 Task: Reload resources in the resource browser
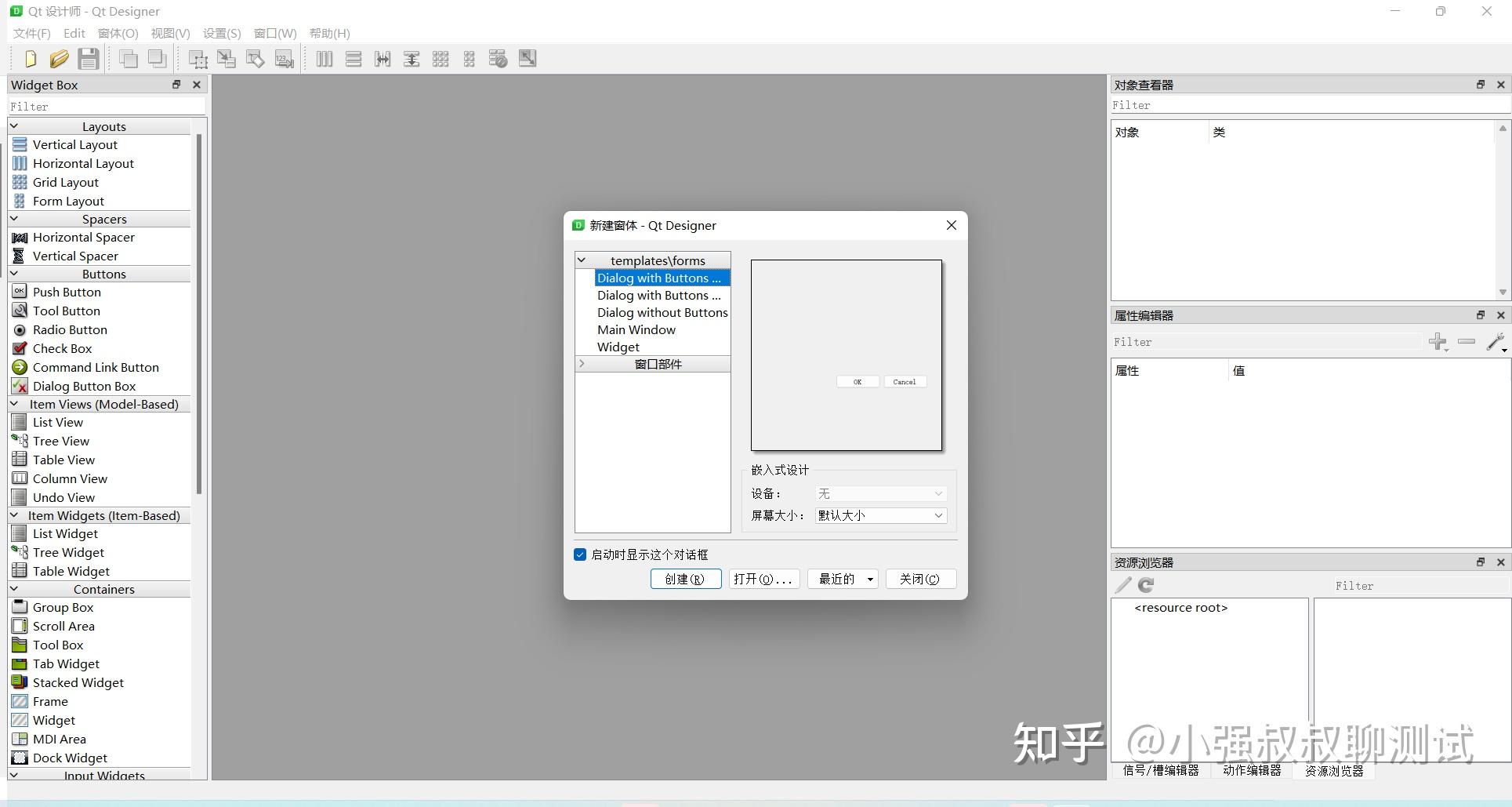(1147, 584)
